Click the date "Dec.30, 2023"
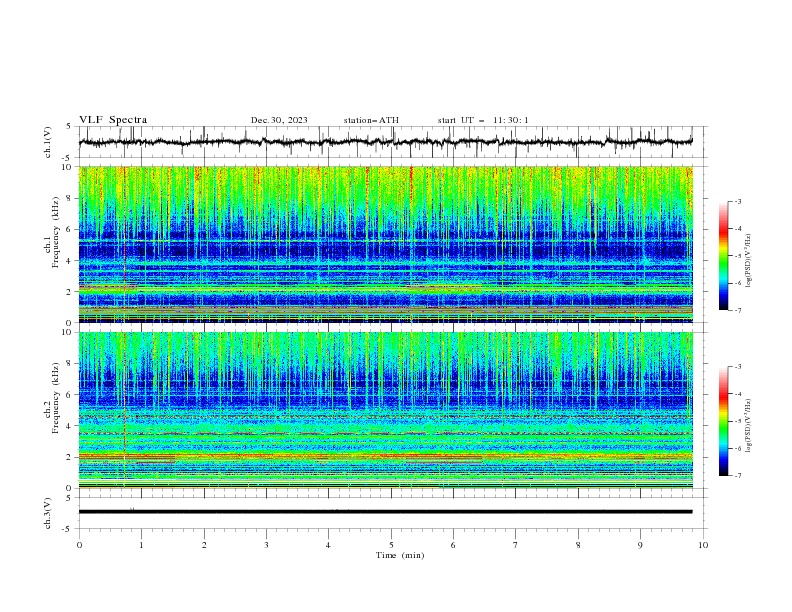Viewport: 792px width, 612px height. pos(279,120)
